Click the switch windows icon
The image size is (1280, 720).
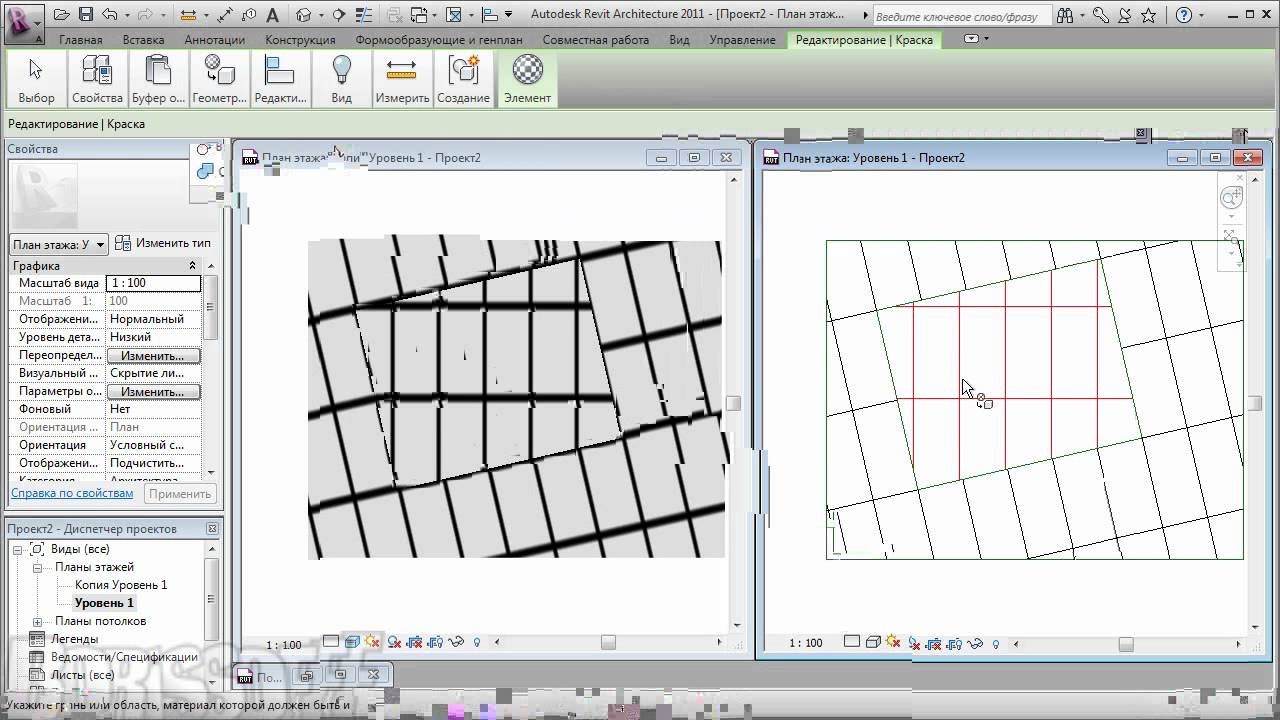pos(418,15)
